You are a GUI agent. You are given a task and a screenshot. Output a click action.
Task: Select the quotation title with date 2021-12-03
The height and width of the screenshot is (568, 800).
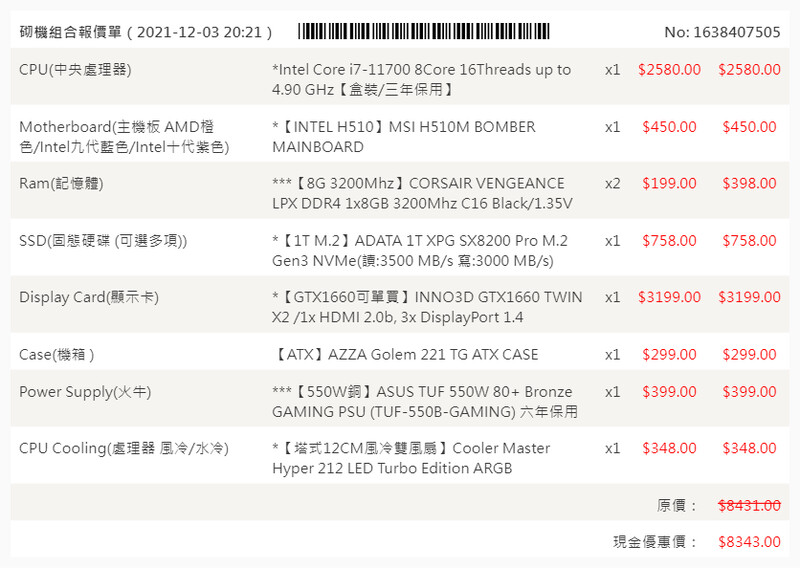tap(146, 32)
